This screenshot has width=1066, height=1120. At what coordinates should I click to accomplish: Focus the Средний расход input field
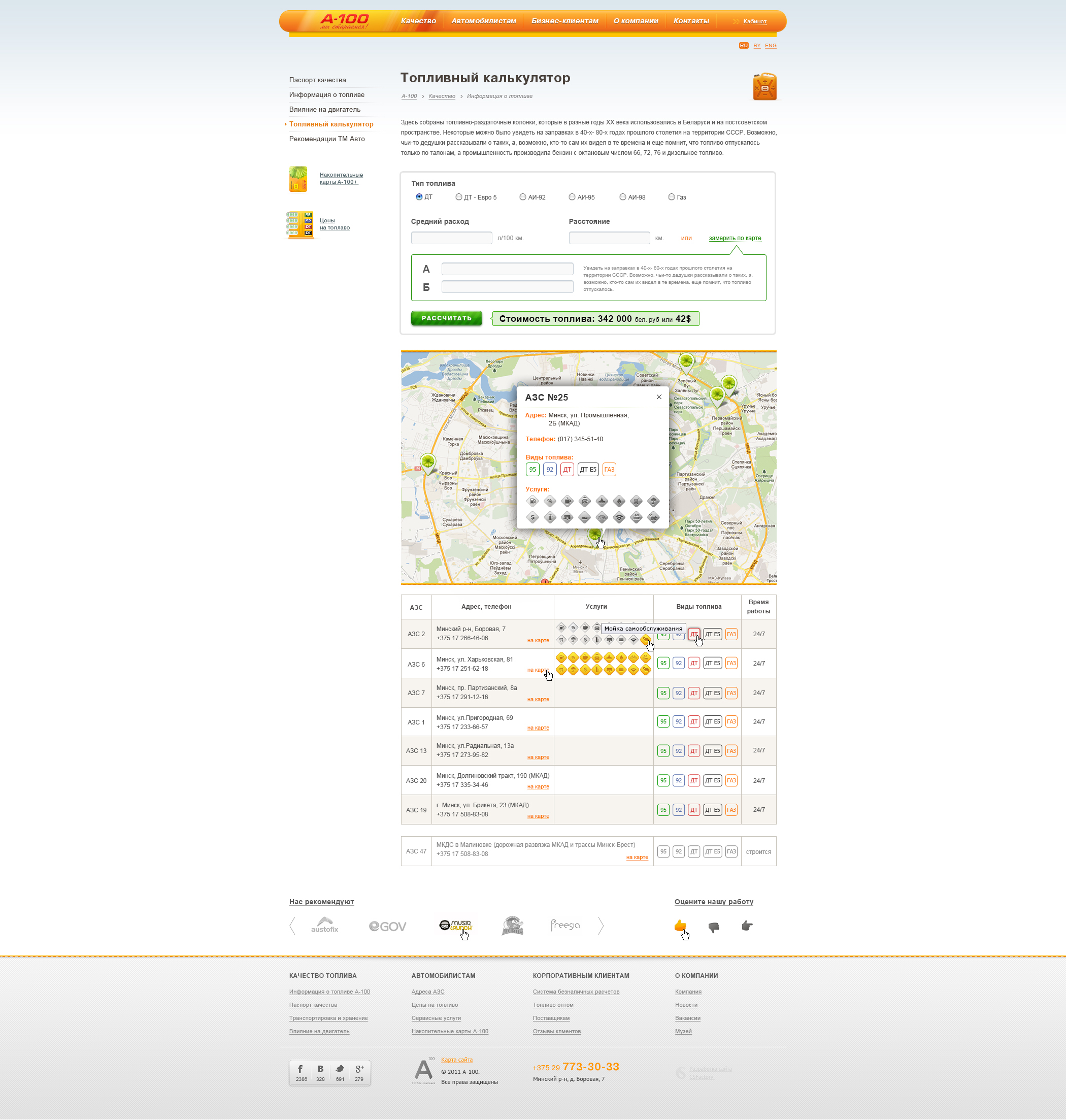tap(452, 238)
